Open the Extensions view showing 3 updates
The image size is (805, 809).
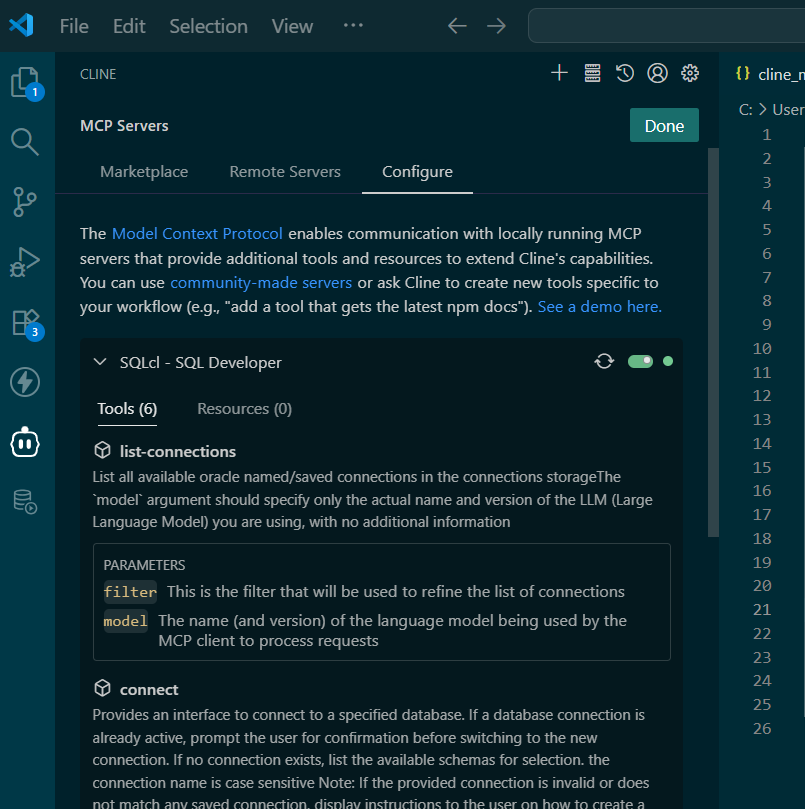tap(25, 322)
